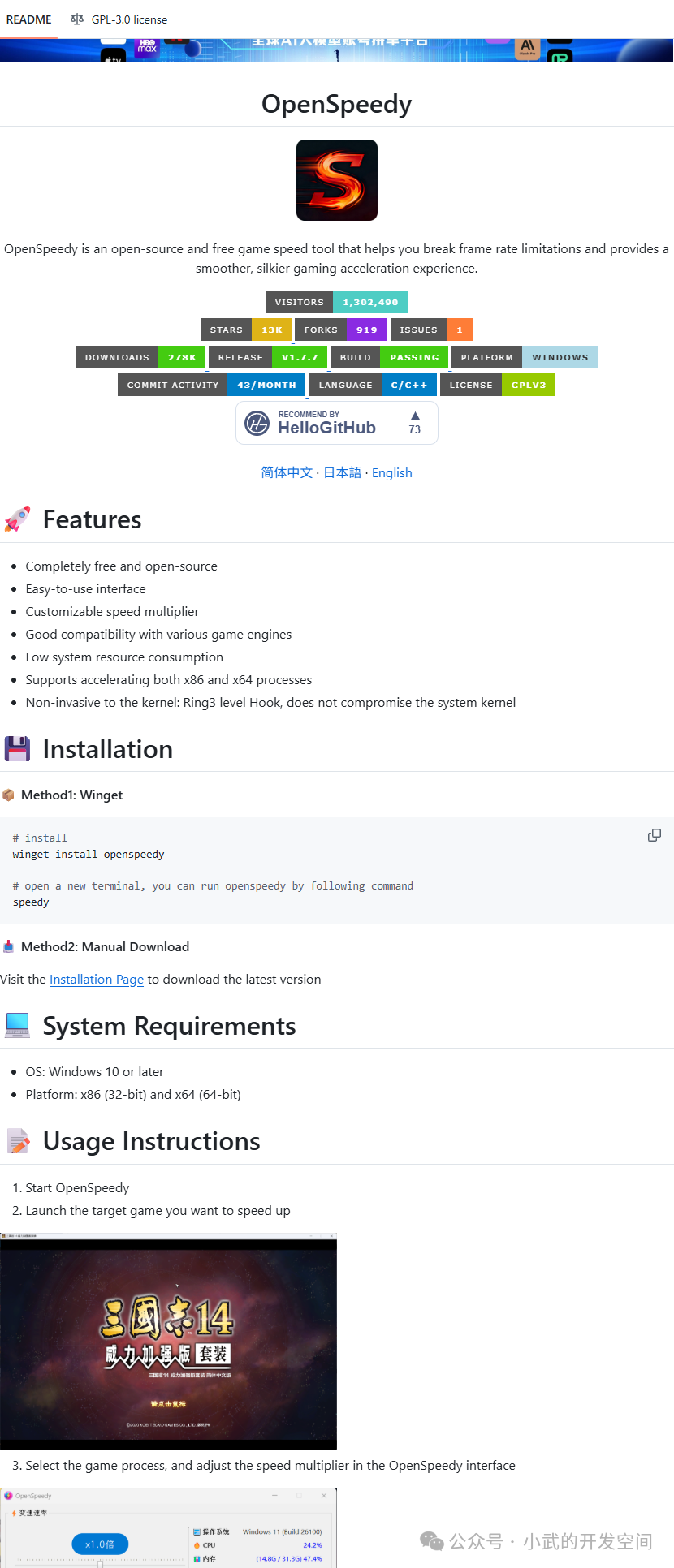Image resolution: width=674 pixels, height=1568 pixels.
Task: Click the 操作系统 monitor icon
Action: coord(197,1531)
